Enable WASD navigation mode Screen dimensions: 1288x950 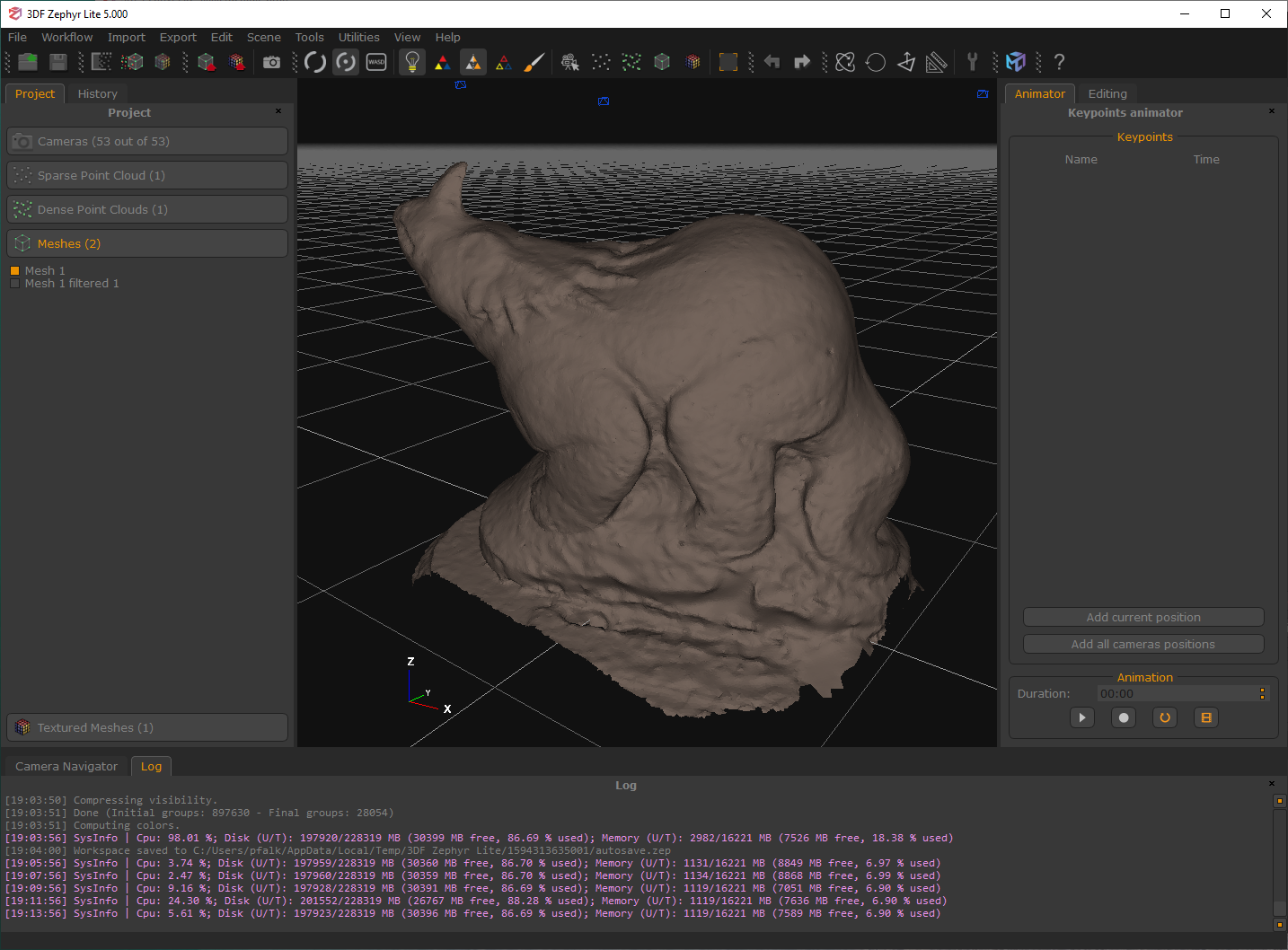click(375, 62)
